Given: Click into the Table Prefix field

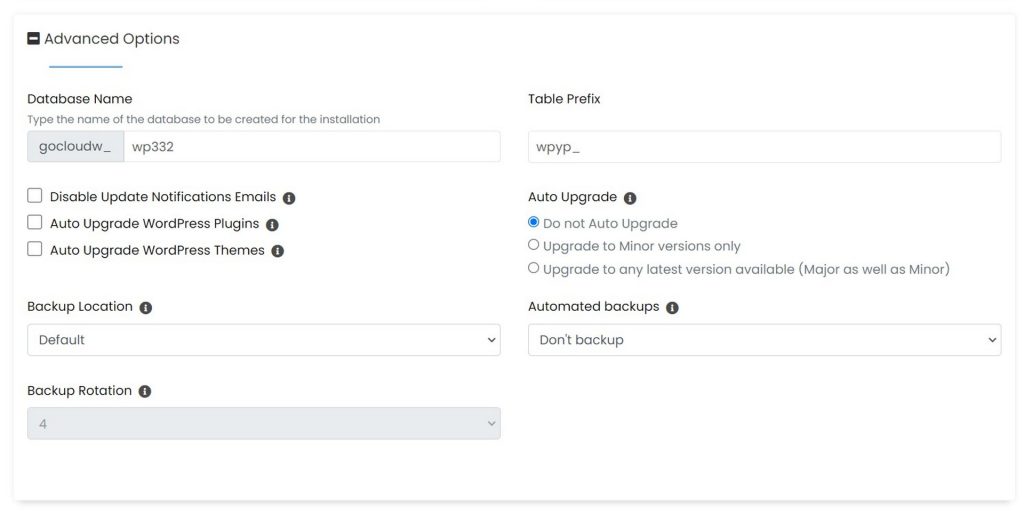Looking at the screenshot, I should tap(764, 146).
